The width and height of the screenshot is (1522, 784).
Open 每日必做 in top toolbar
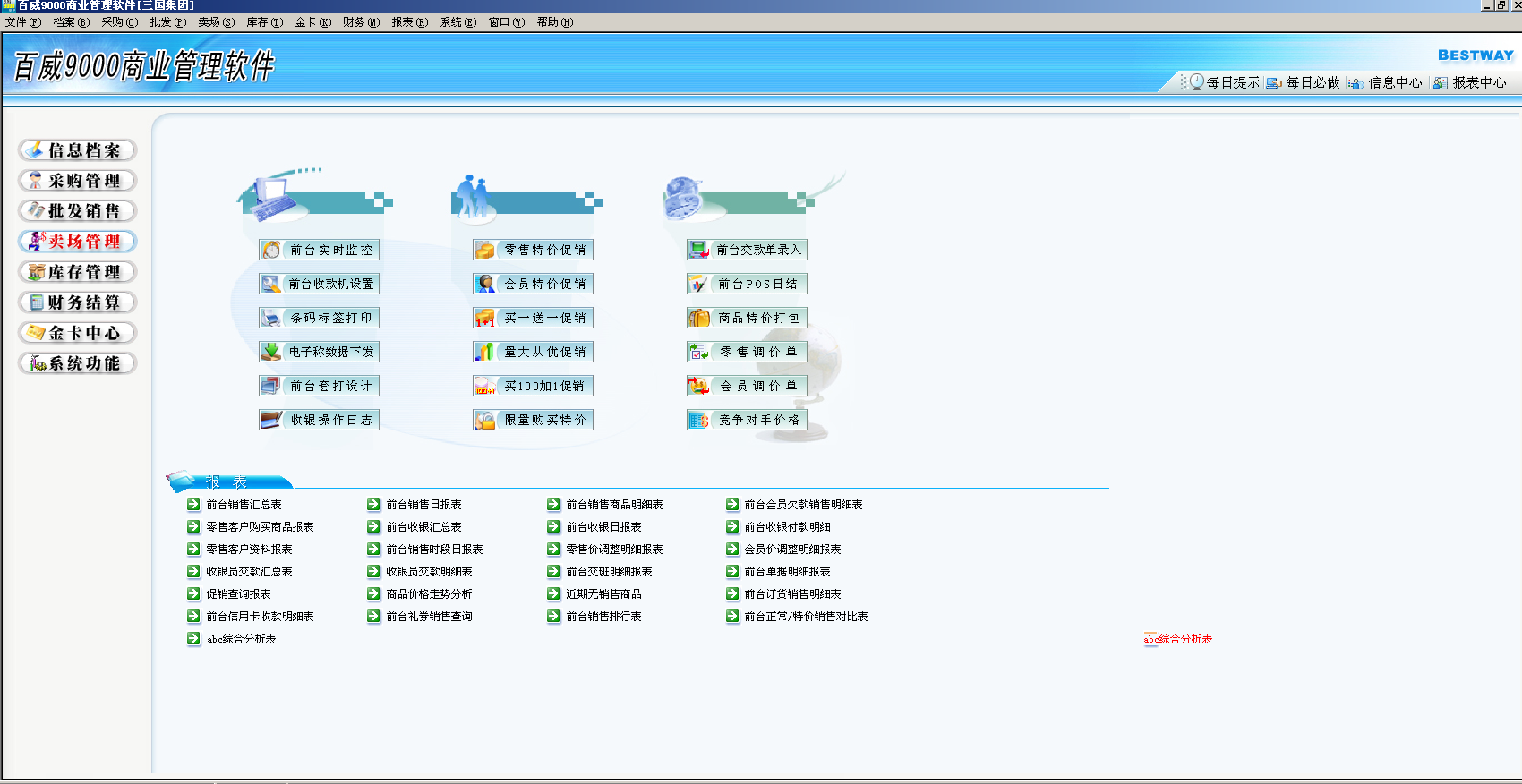pyautogui.click(x=1304, y=82)
